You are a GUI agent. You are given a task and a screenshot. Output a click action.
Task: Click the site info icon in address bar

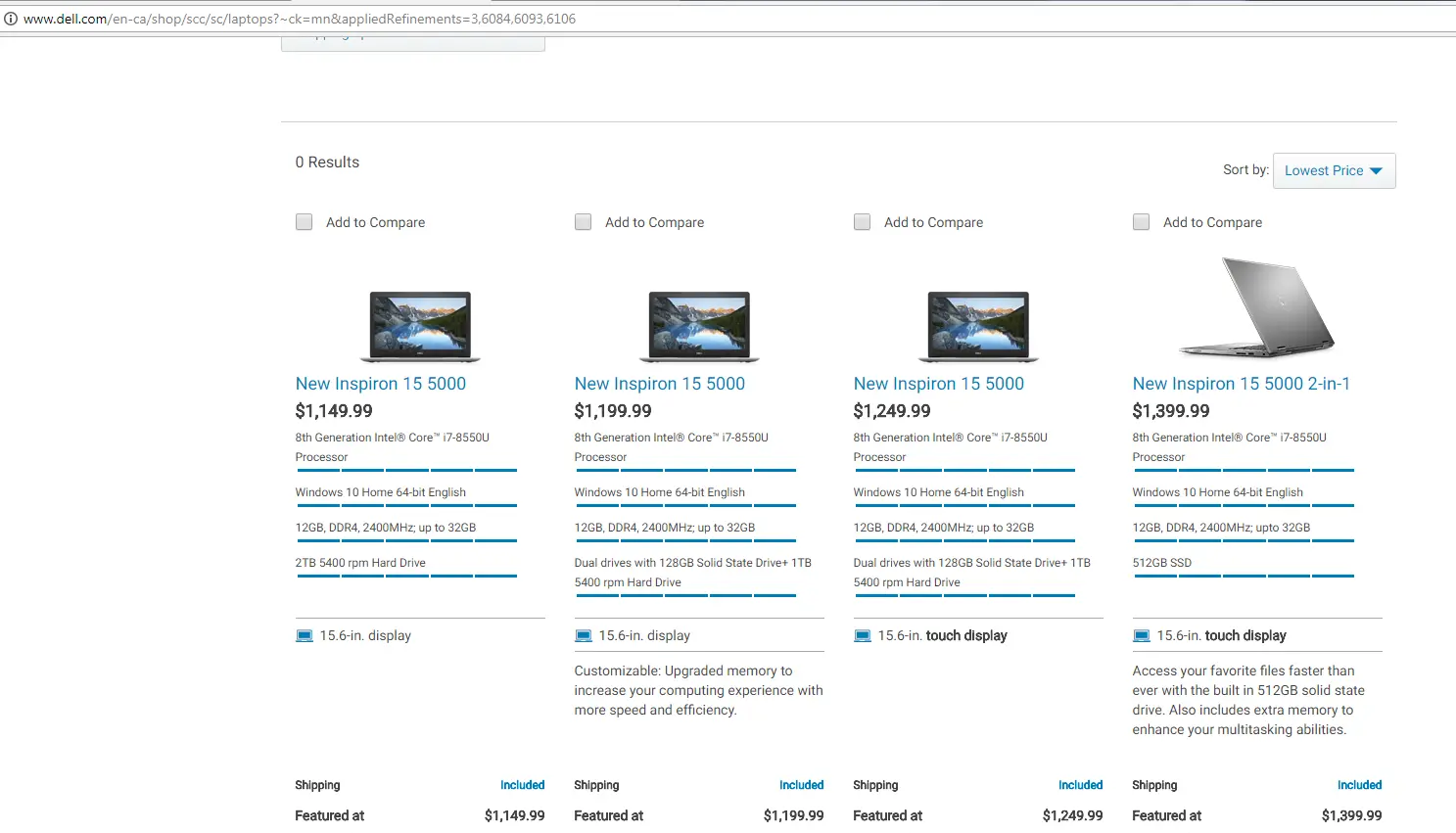pos(11,19)
